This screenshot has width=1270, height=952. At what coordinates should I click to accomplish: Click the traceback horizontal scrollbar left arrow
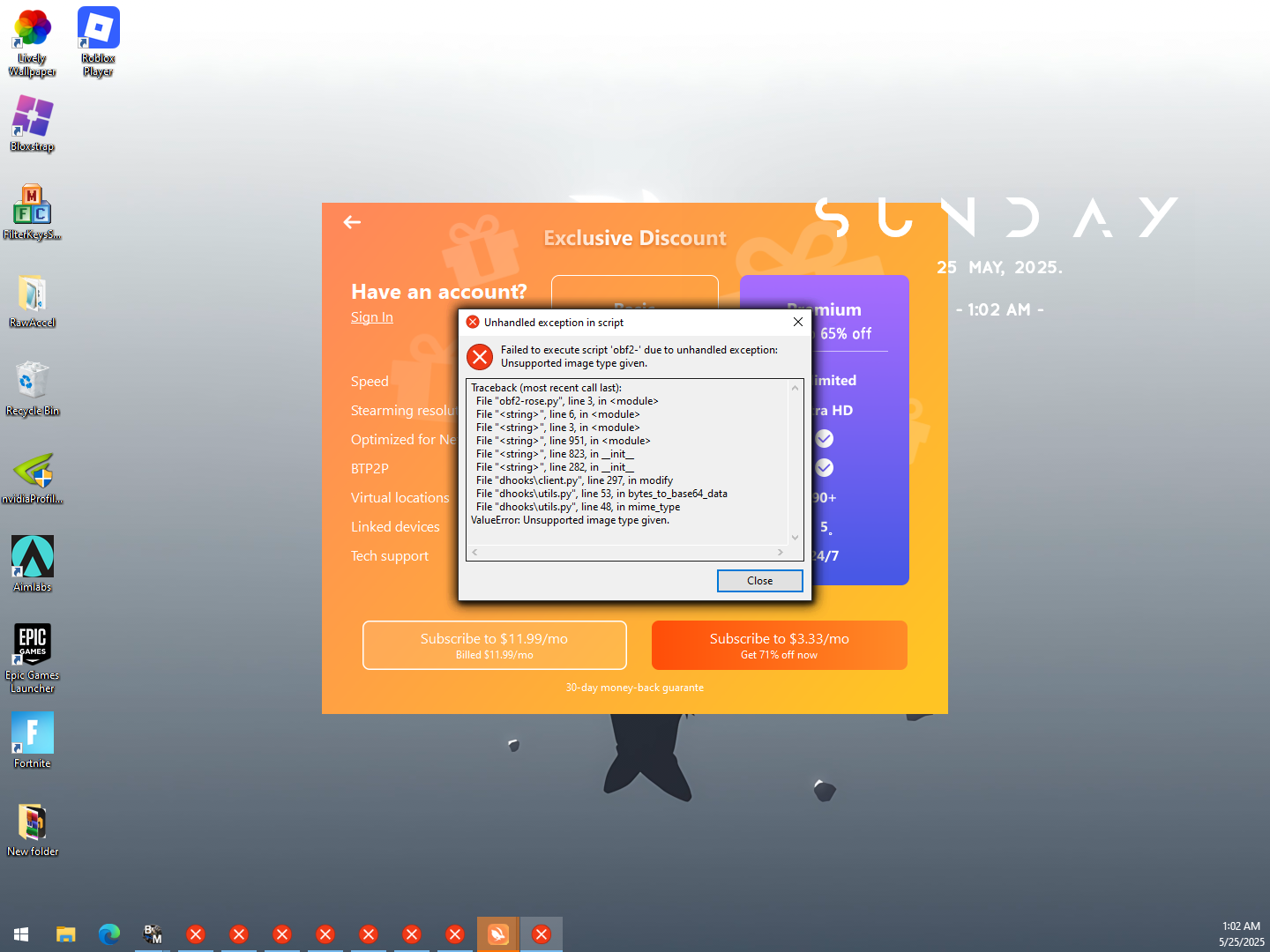point(474,553)
